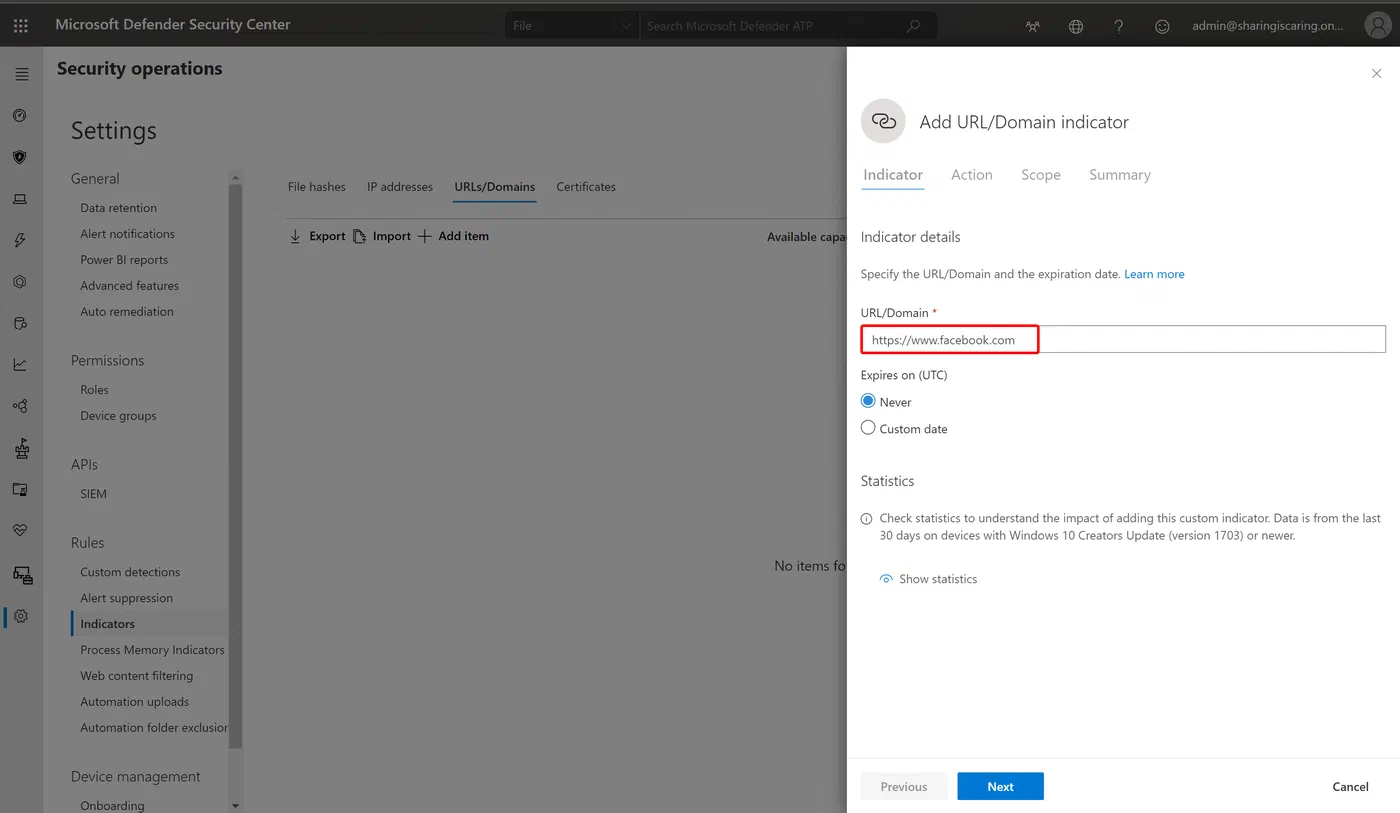1400x813 pixels.
Task: Open Auto remediation settings
Action: coord(127,312)
